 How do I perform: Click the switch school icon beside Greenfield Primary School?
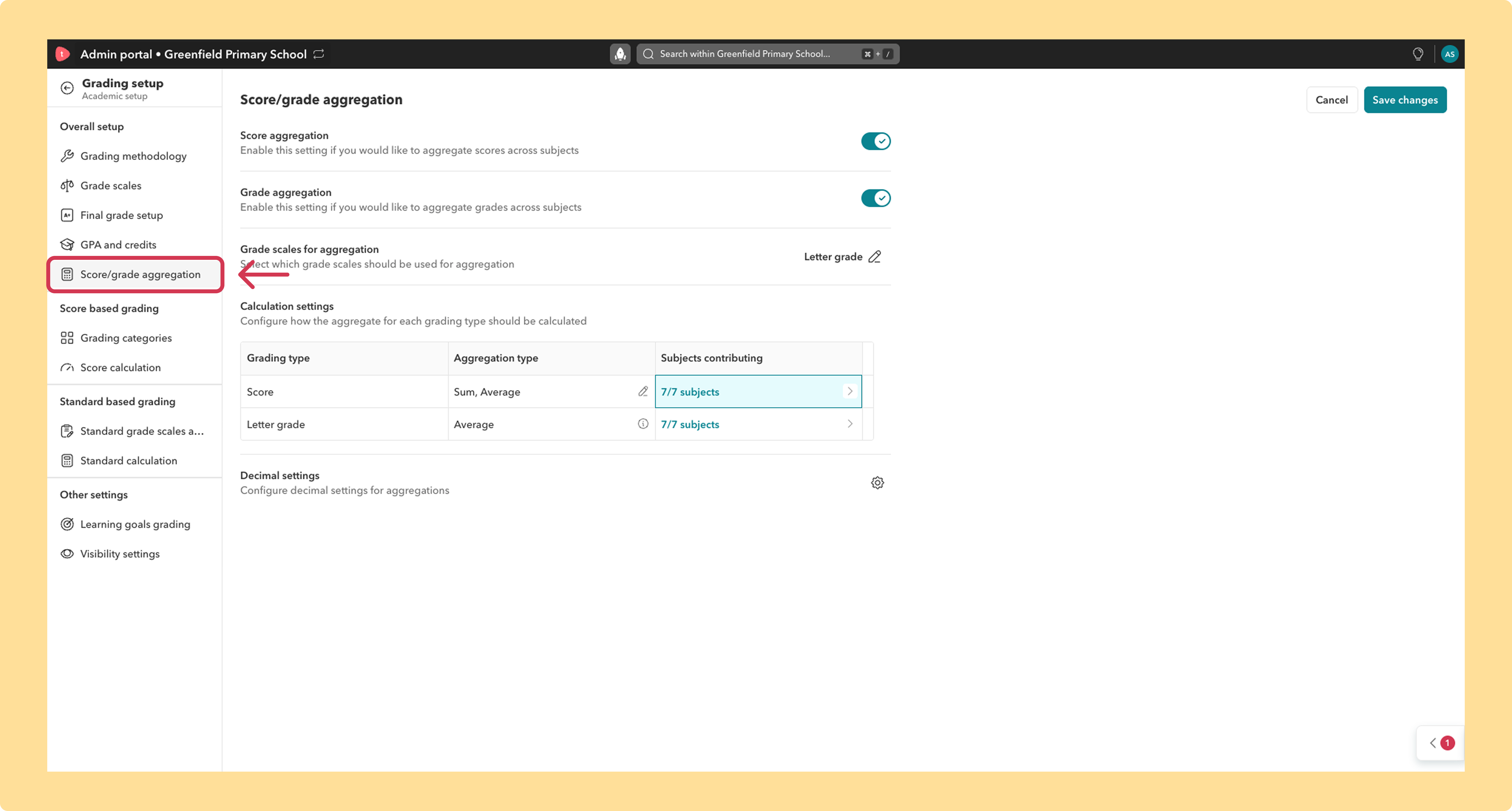click(319, 54)
